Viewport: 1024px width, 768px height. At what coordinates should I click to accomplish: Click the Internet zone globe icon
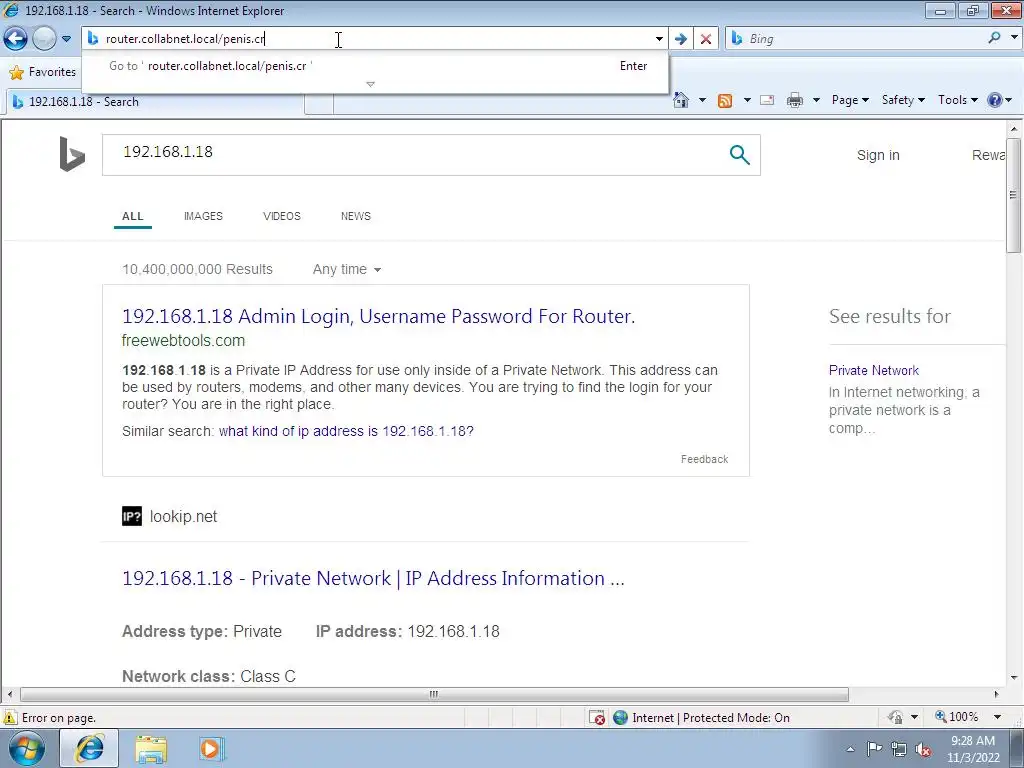click(620, 718)
